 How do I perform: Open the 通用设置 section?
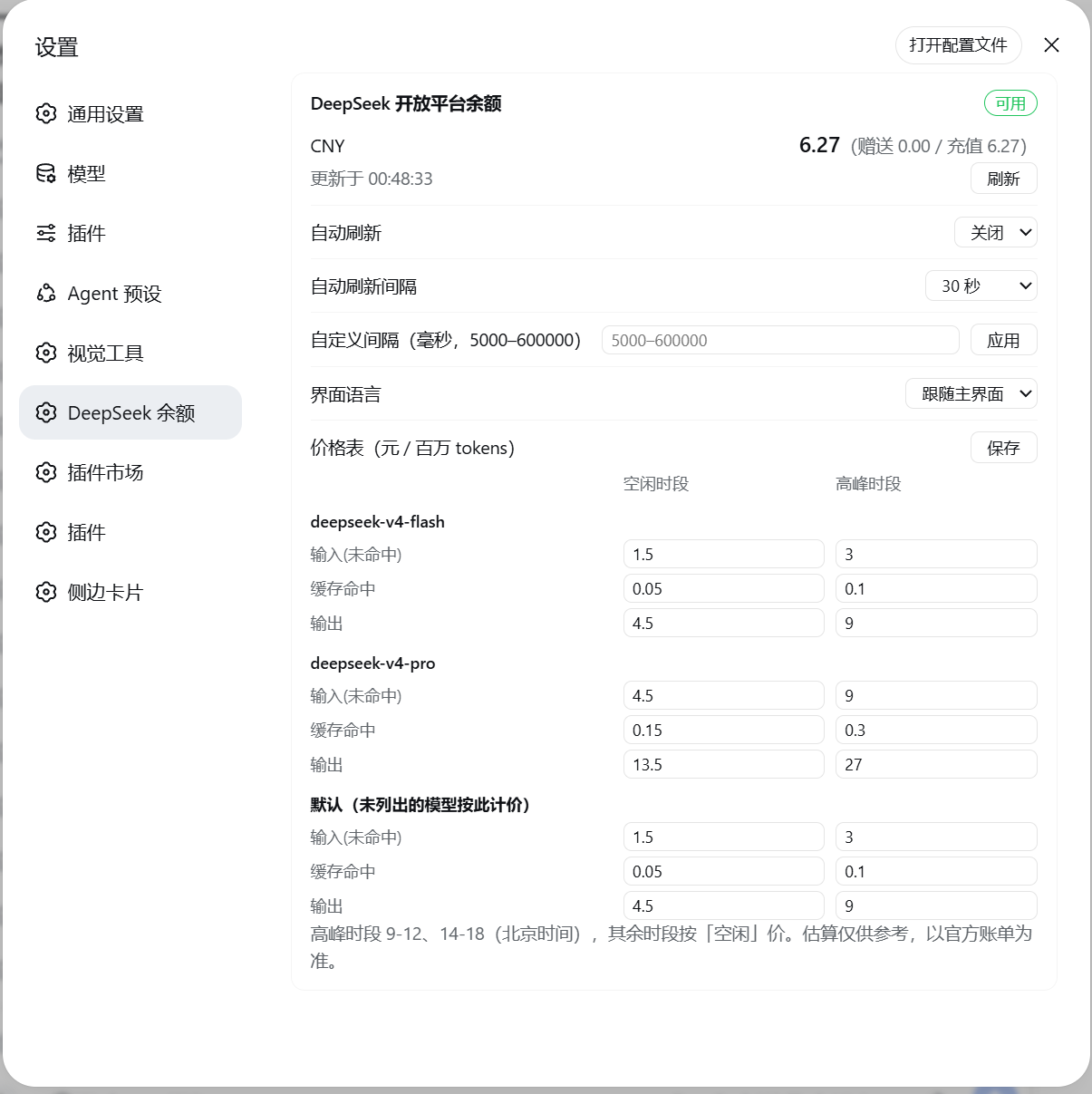(x=130, y=113)
